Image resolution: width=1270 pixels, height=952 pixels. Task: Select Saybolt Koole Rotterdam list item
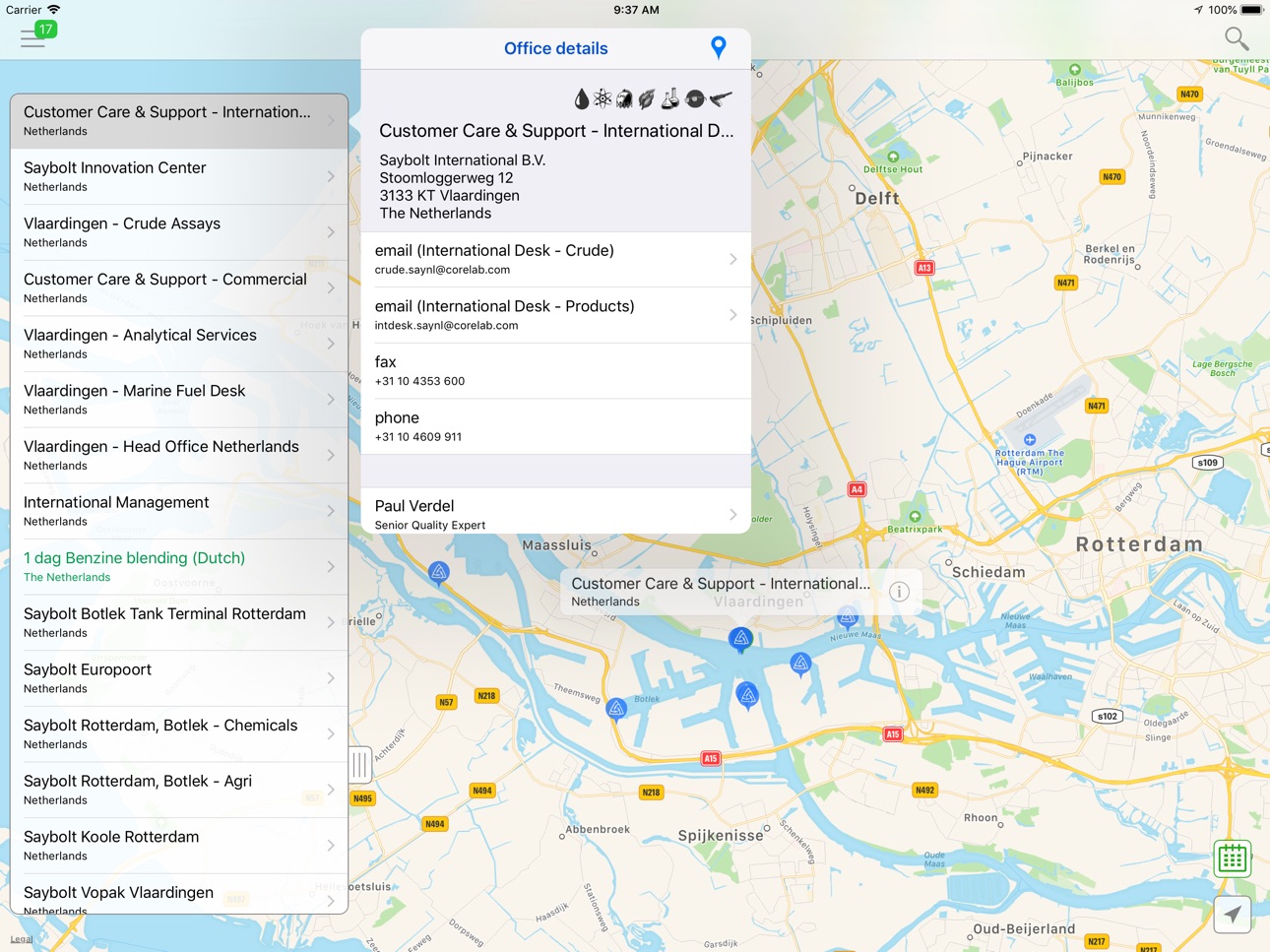click(x=179, y=846)
